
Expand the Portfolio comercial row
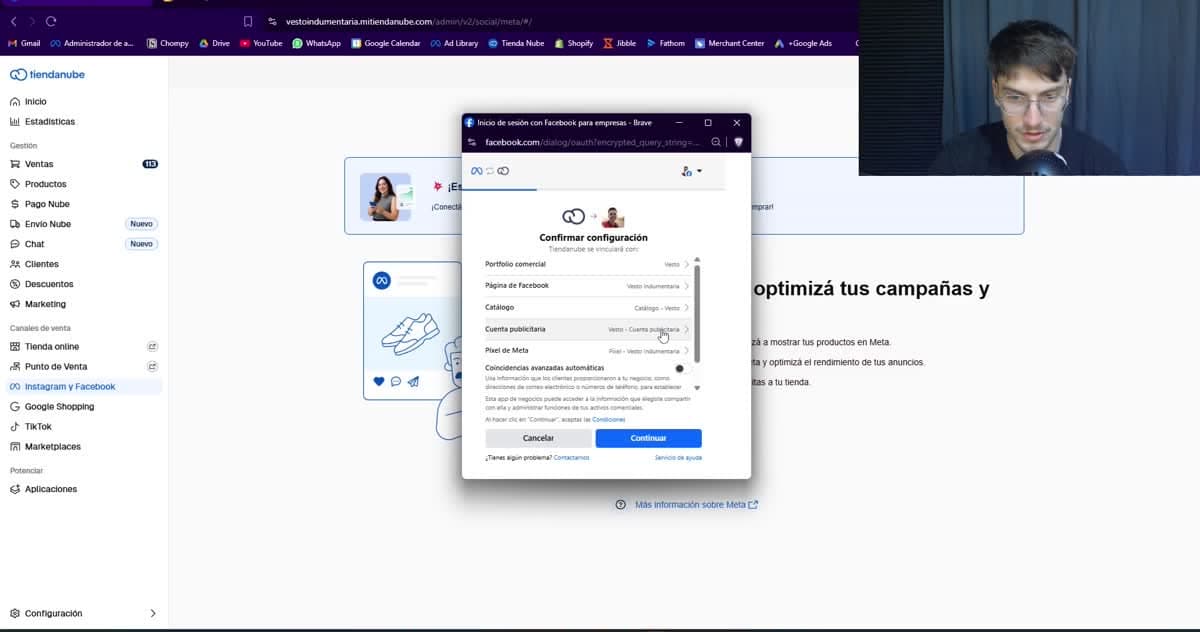[587, 264]
